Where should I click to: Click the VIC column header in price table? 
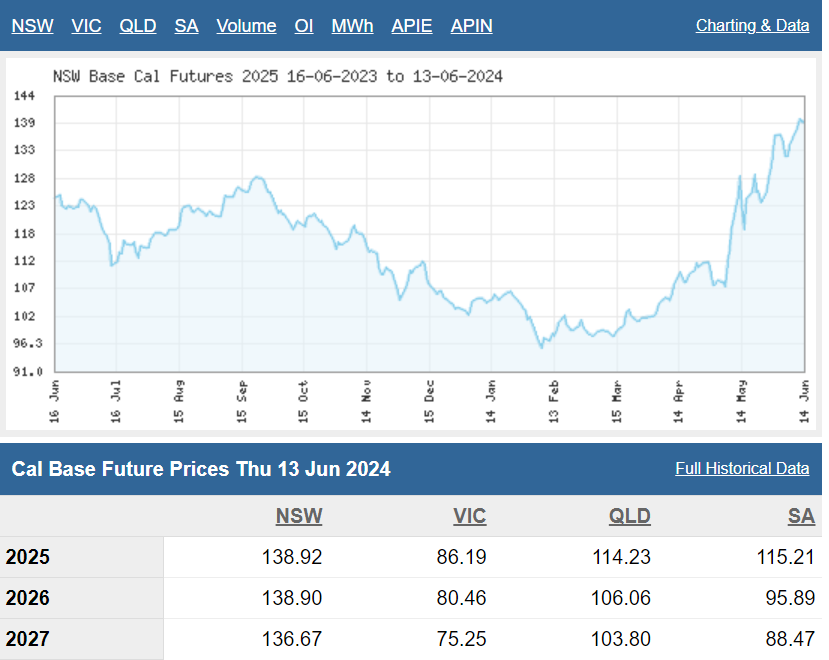(x=469, y=516)
